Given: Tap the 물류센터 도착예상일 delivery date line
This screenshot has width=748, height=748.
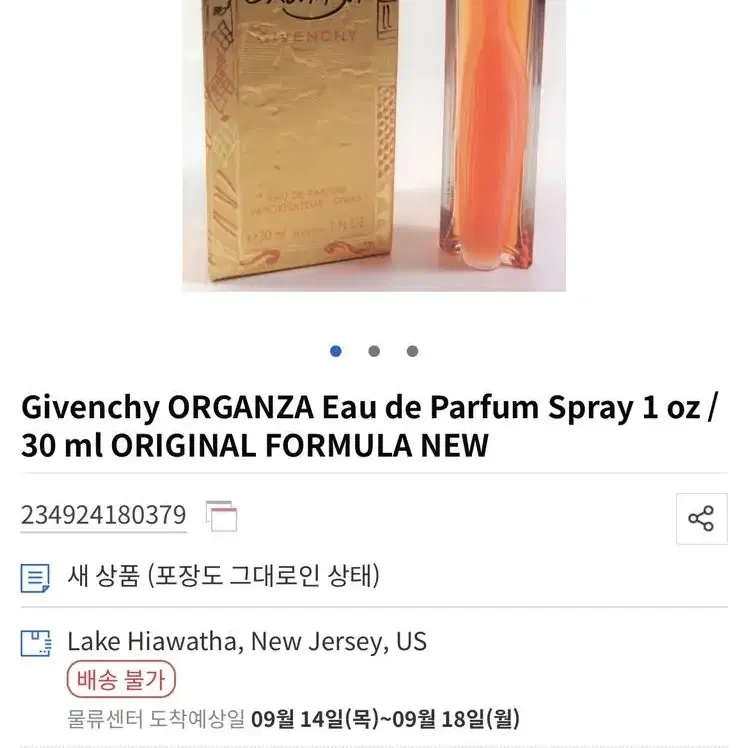Looking at the screenshot, I should (293, 719).
